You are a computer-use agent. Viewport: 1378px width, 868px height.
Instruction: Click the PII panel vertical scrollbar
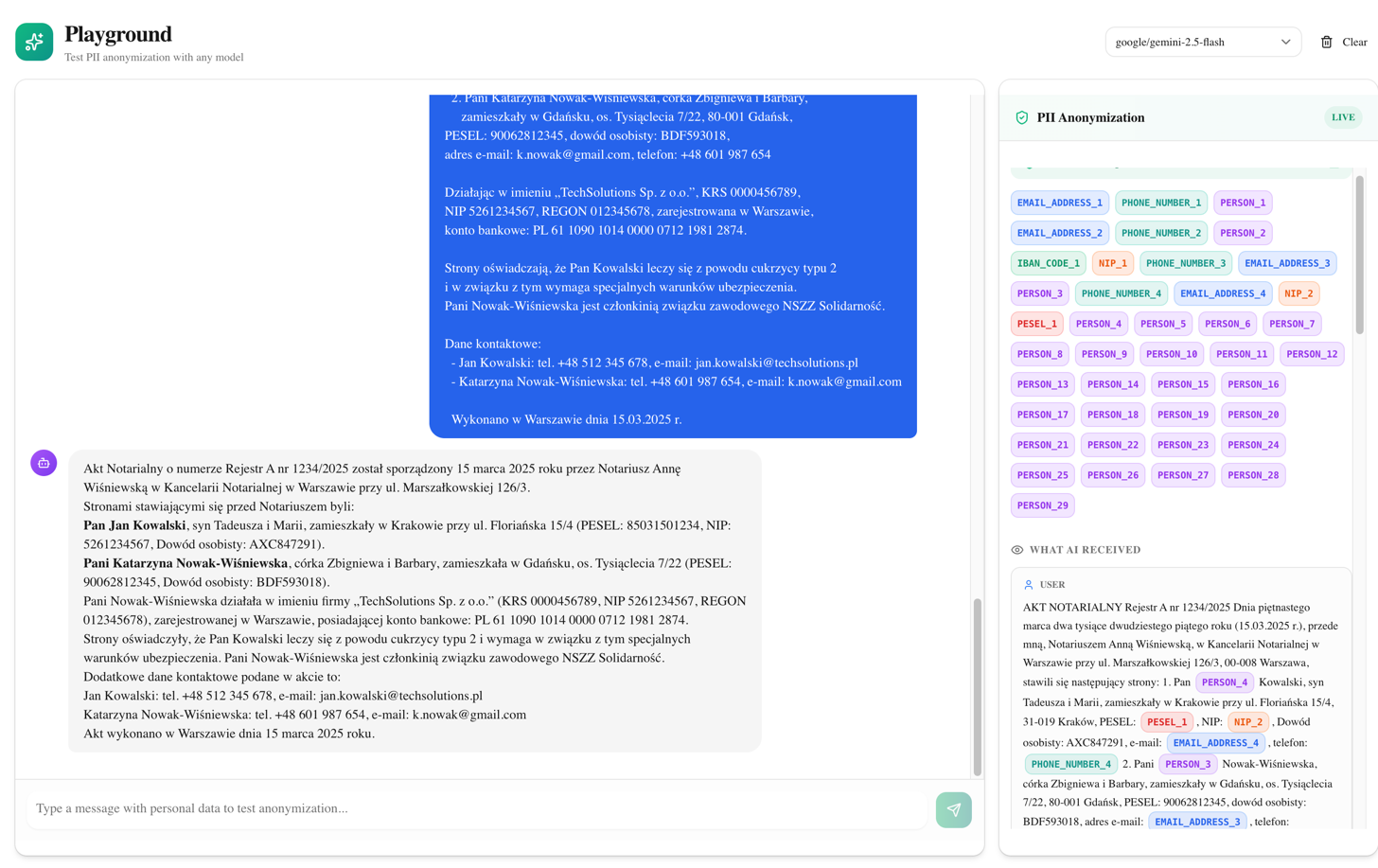(1359, 254)
